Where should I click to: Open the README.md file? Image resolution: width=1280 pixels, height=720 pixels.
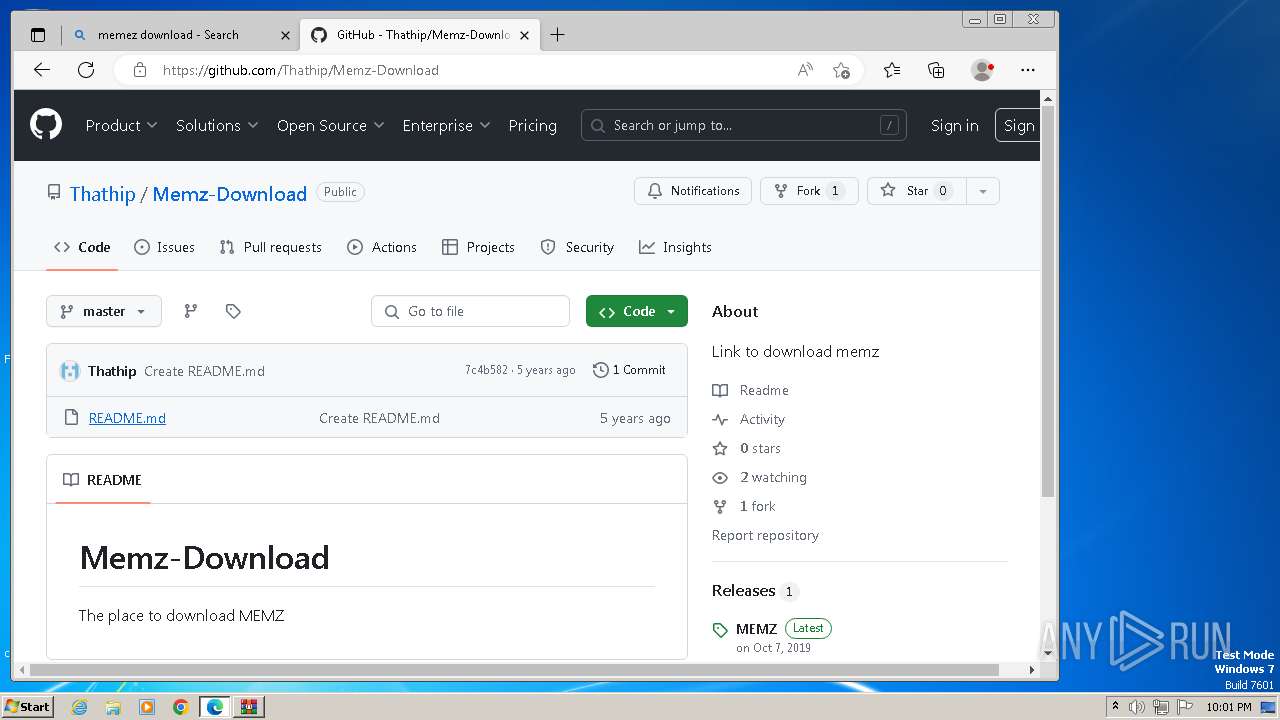pos(127,418)
